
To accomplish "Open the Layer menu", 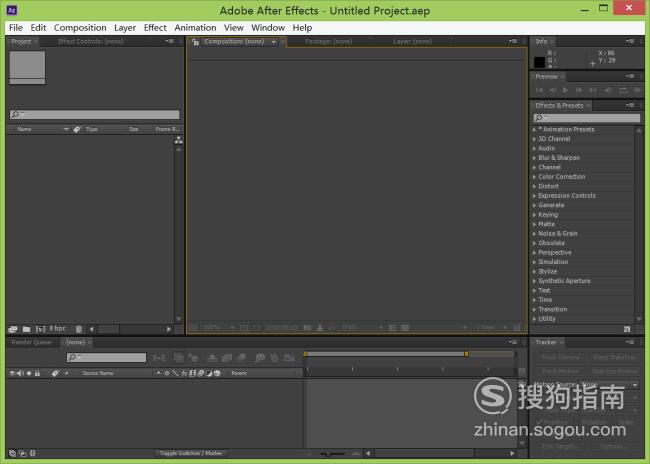I will (125, 28).
